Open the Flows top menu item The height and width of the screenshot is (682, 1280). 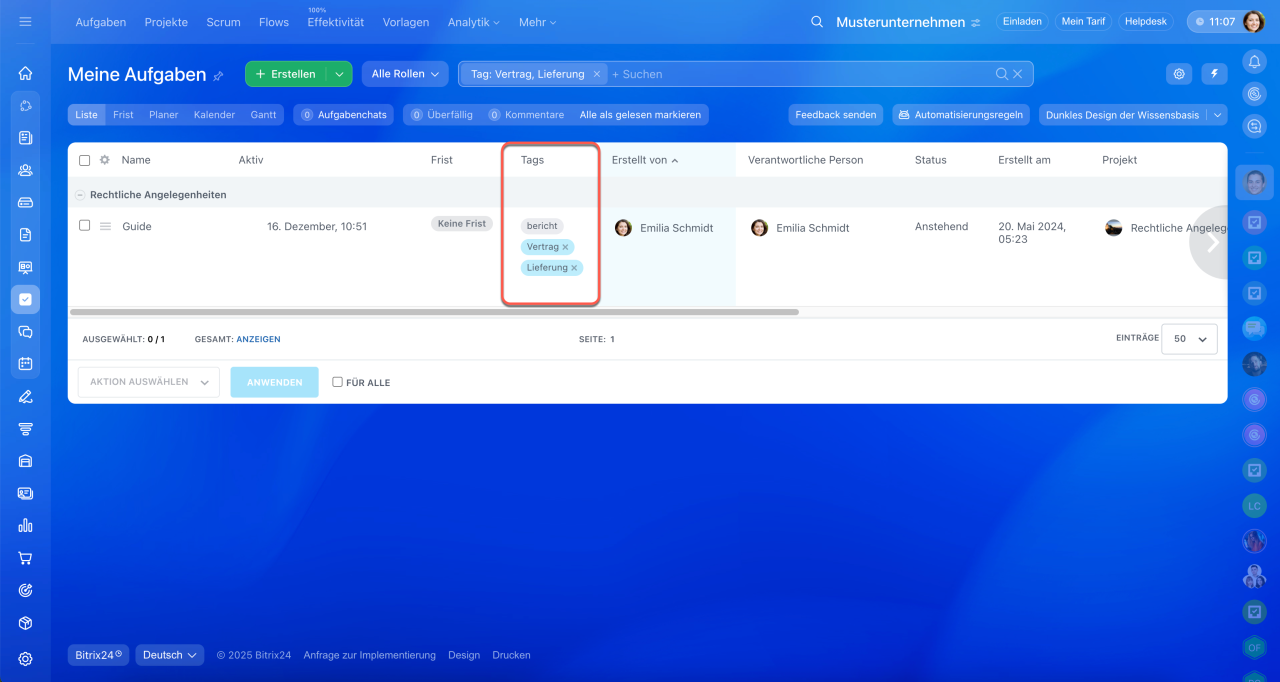[x=274, y=22]
